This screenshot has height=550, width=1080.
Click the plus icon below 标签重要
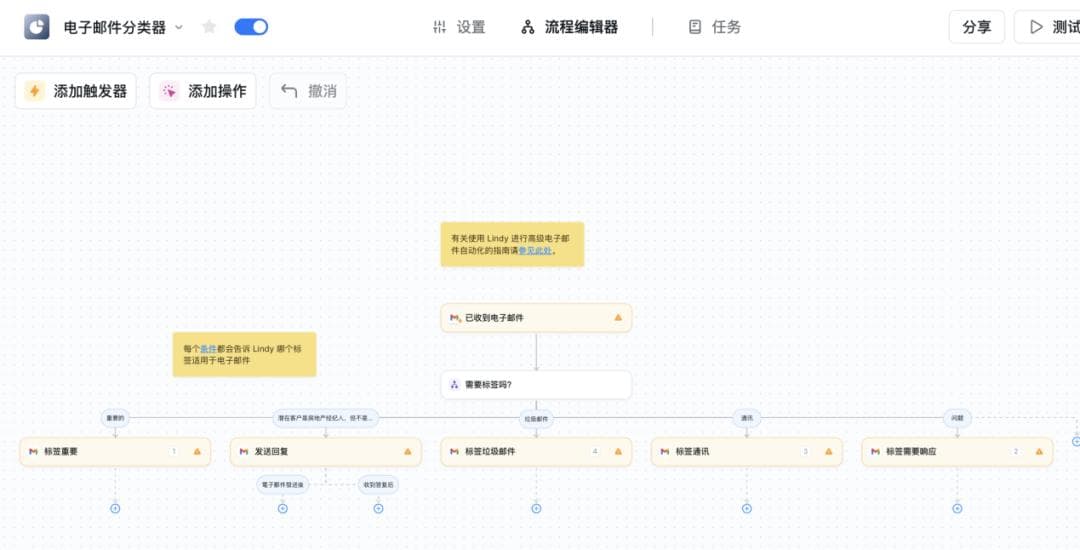115,508
